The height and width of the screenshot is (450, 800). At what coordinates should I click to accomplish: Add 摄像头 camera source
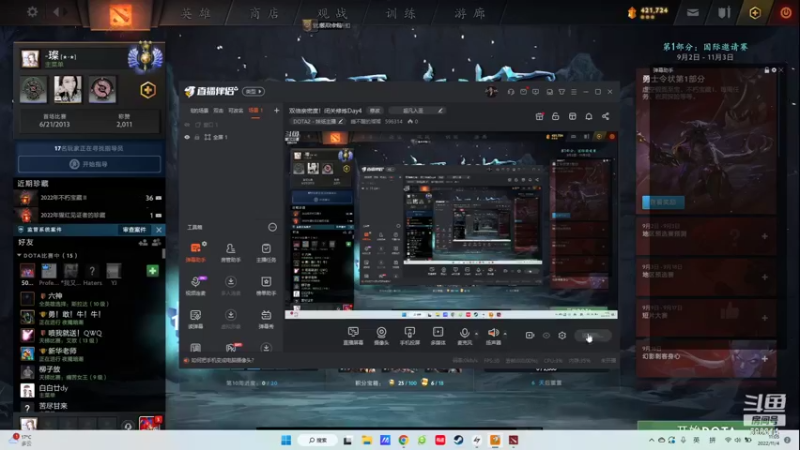(381, 336)
